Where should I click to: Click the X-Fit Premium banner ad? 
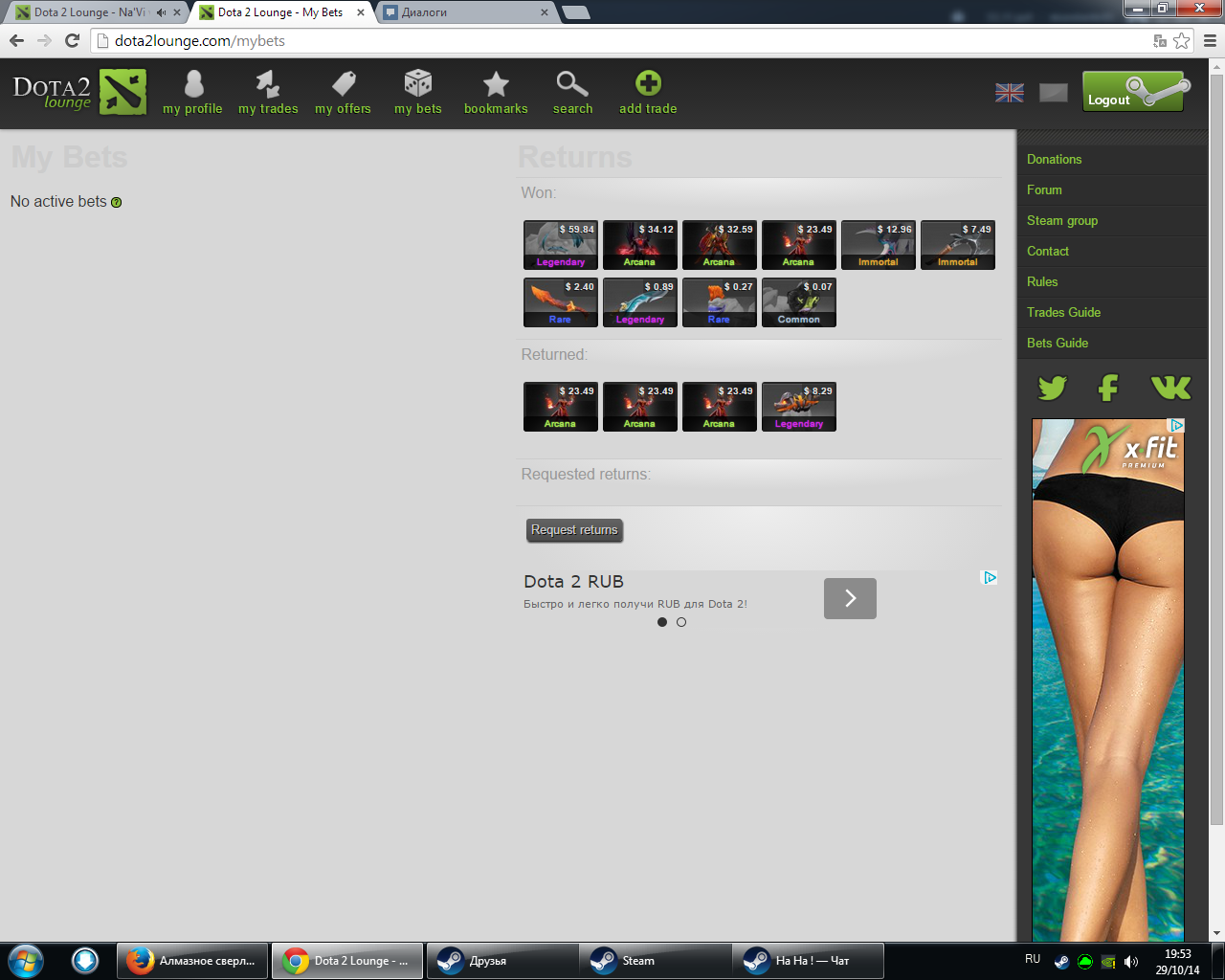[1108, 679]
